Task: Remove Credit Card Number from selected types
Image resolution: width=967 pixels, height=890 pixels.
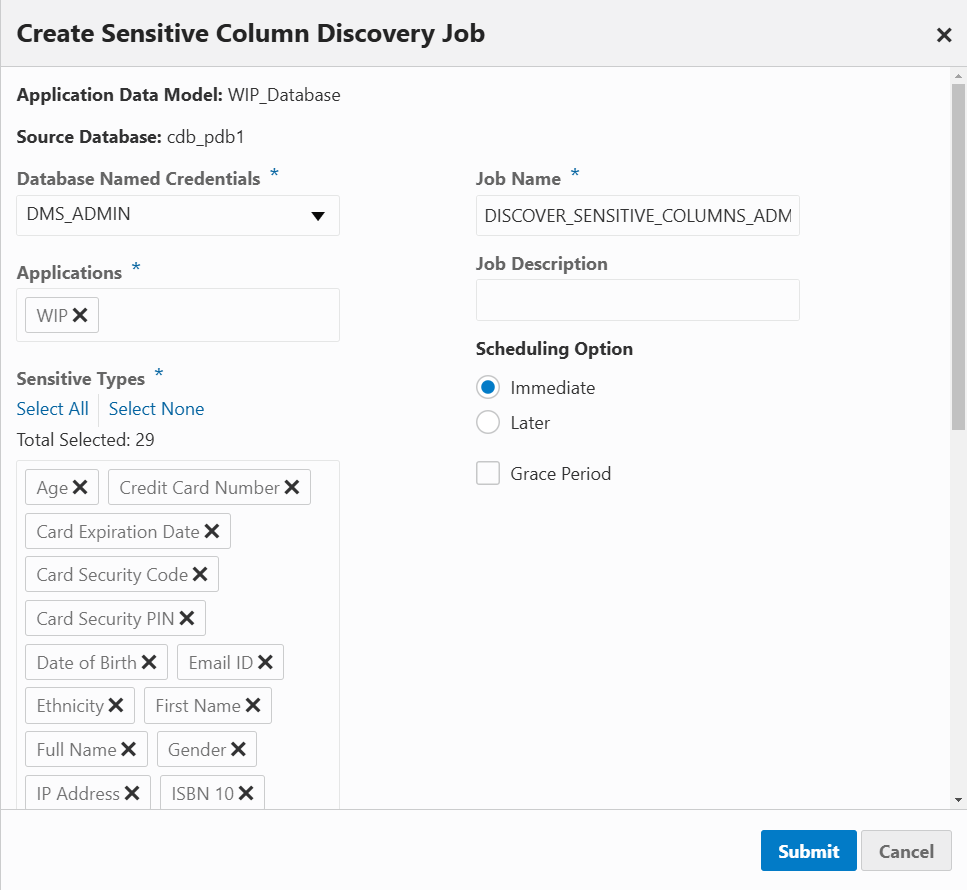Action: [x=291, y=487]
